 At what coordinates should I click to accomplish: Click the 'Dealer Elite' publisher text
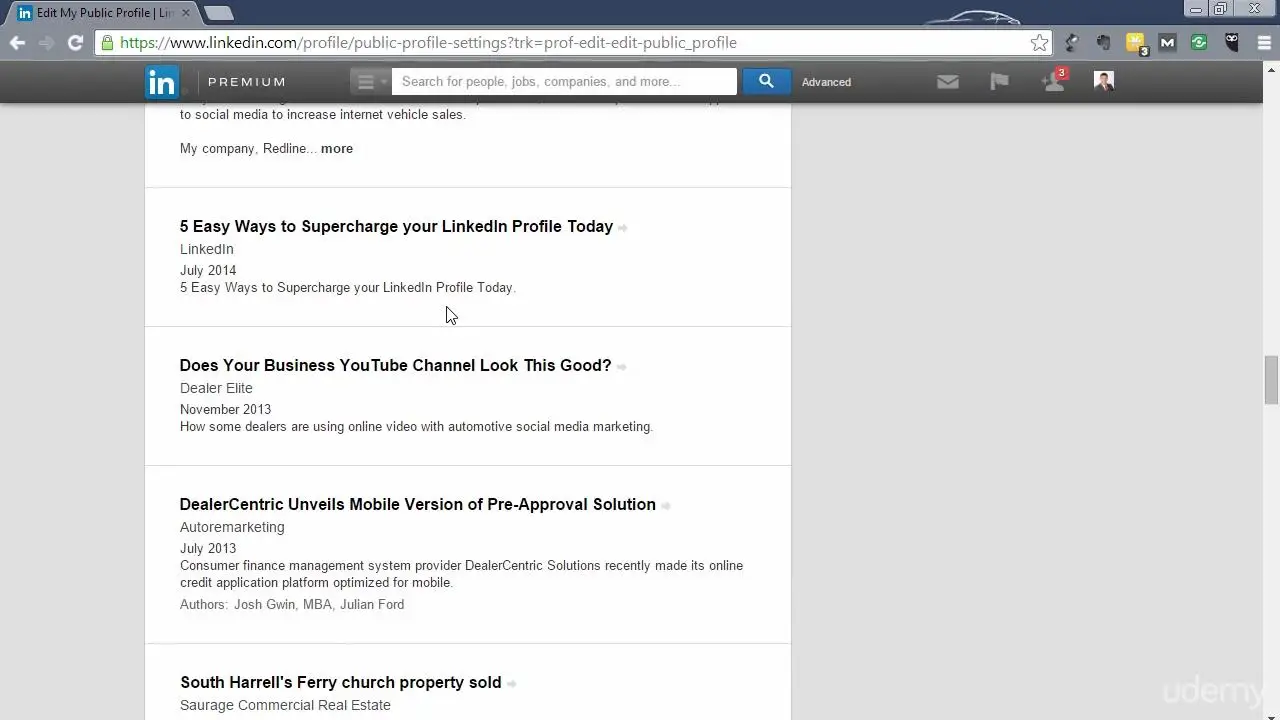point(216,388)
